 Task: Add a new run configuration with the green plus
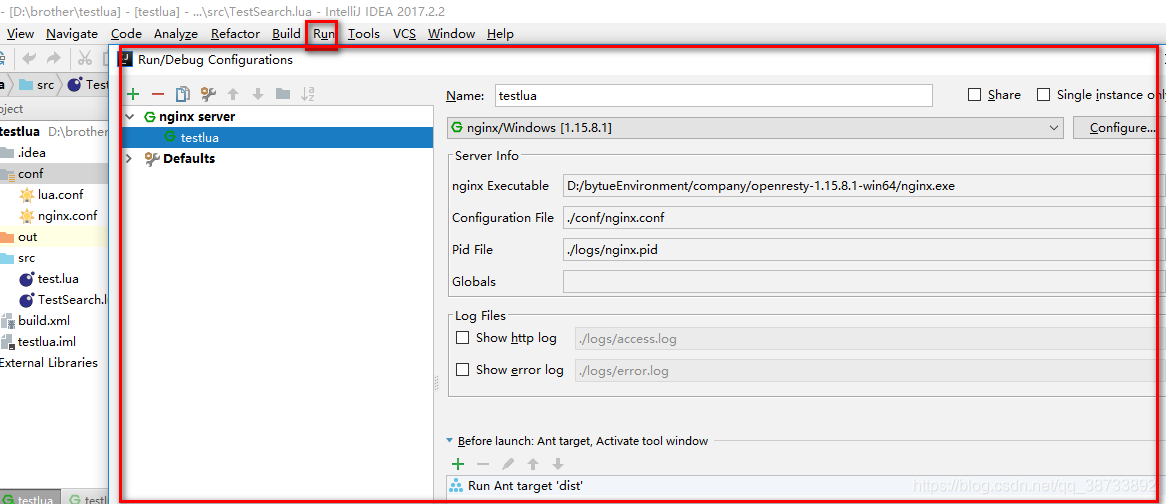coord(133,94)
